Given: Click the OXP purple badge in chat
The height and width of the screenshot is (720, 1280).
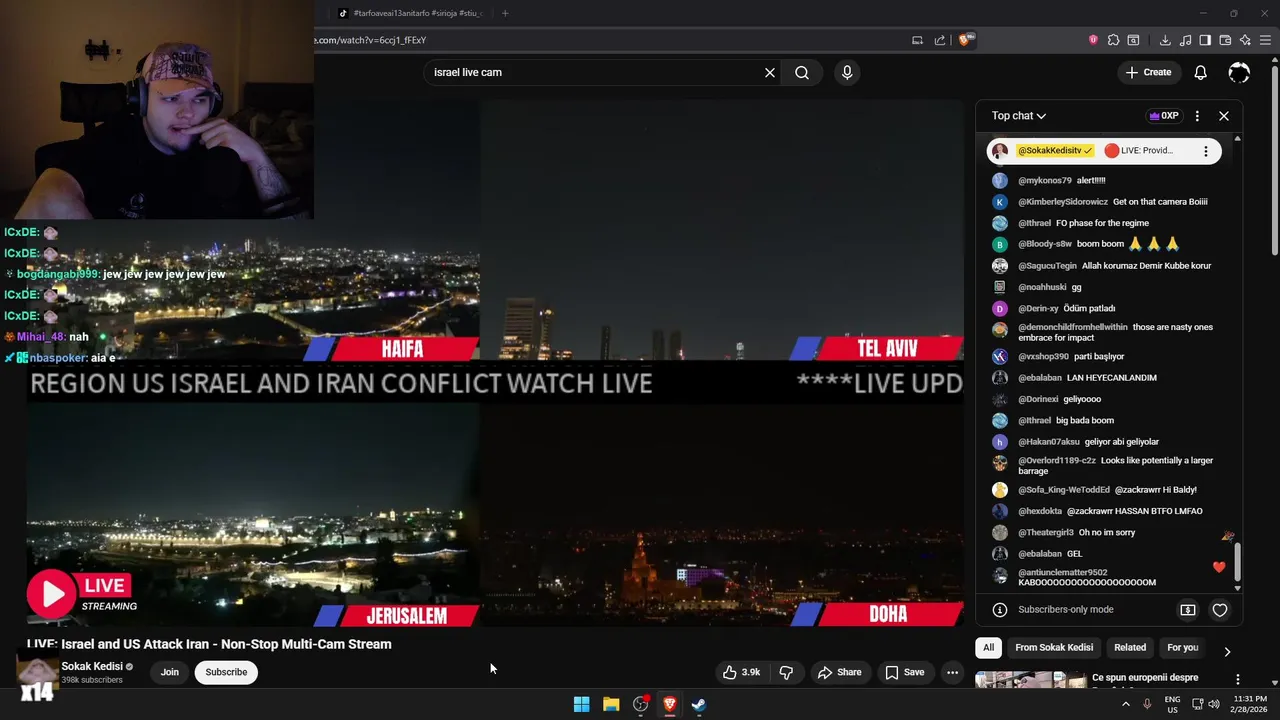Looking at the screenshot, I should click(x=1164, y=116).
